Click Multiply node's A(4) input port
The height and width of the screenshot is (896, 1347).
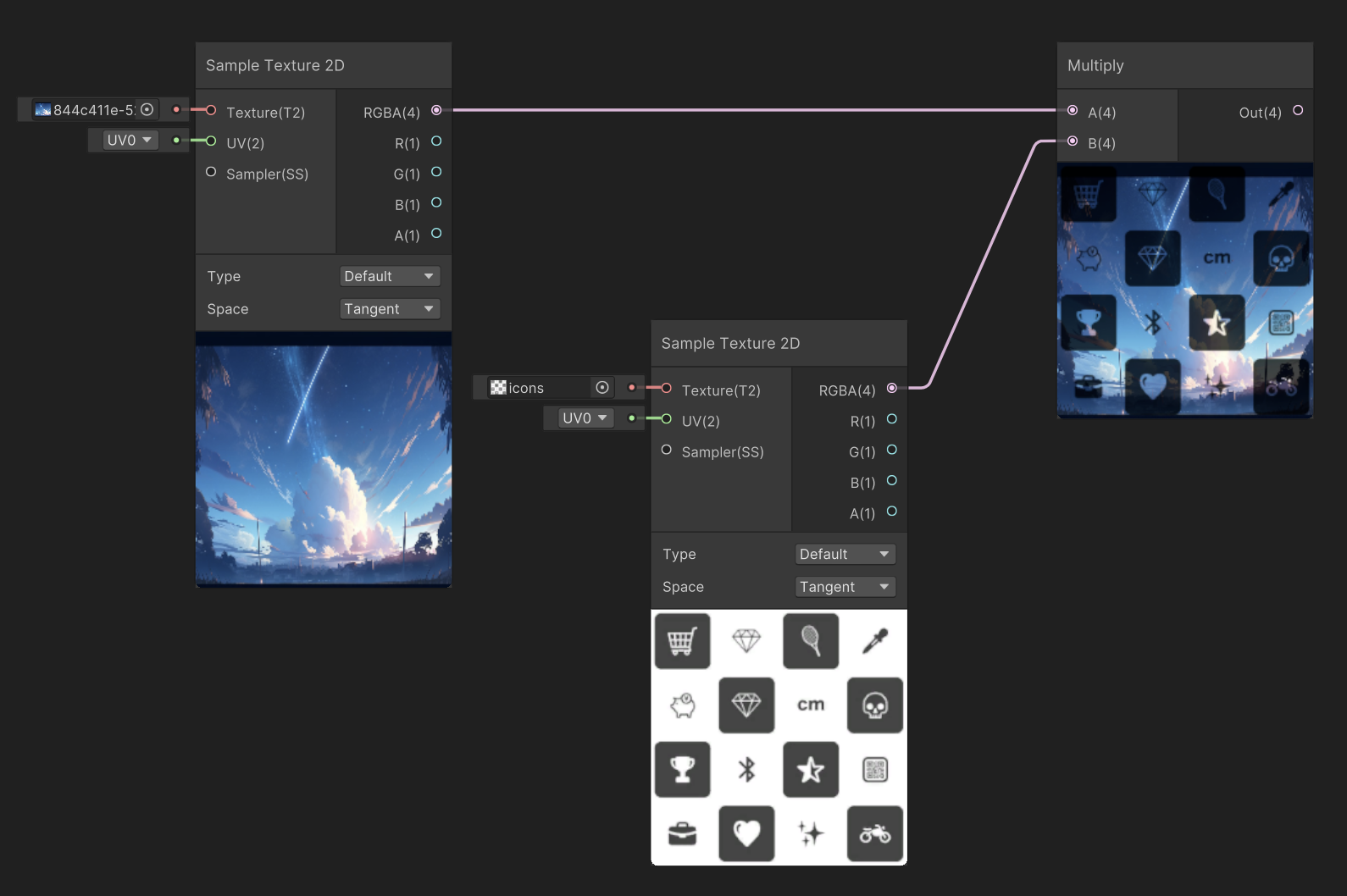click(x=1073, y=110)
